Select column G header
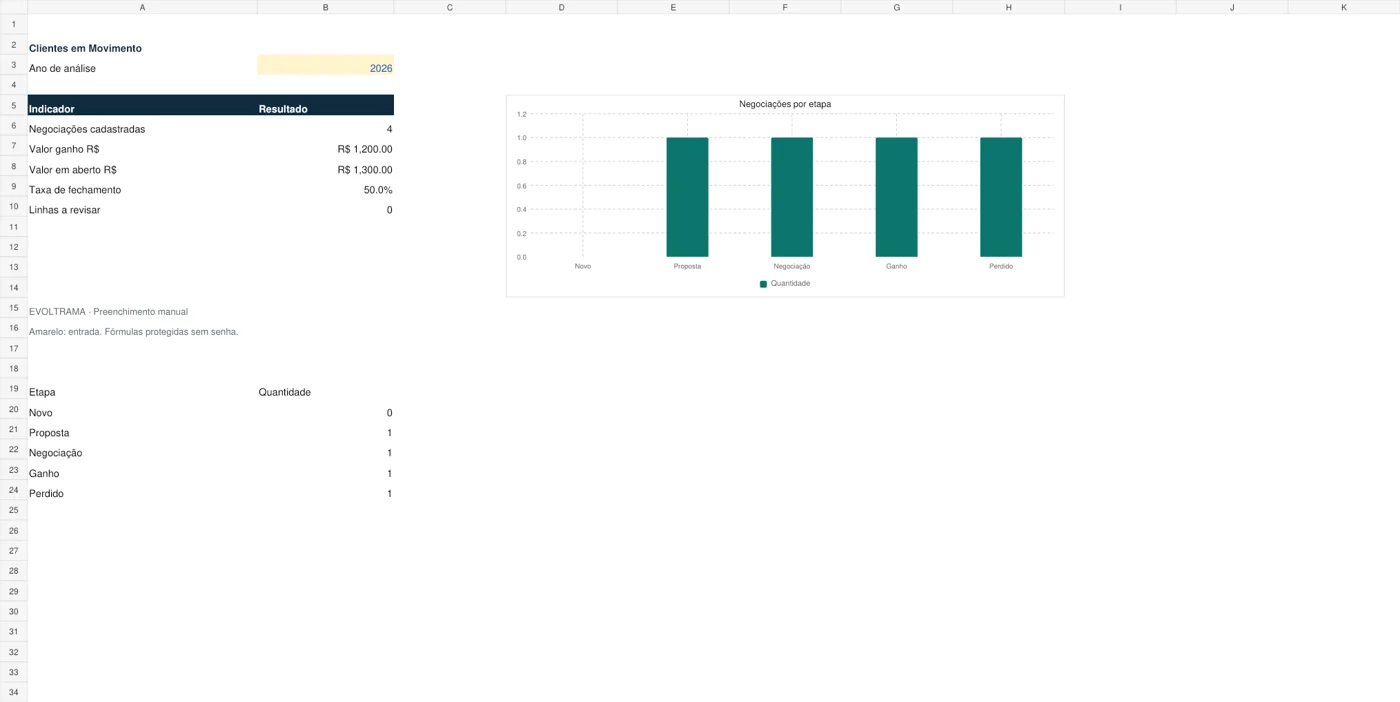 [x=897, y=7]
